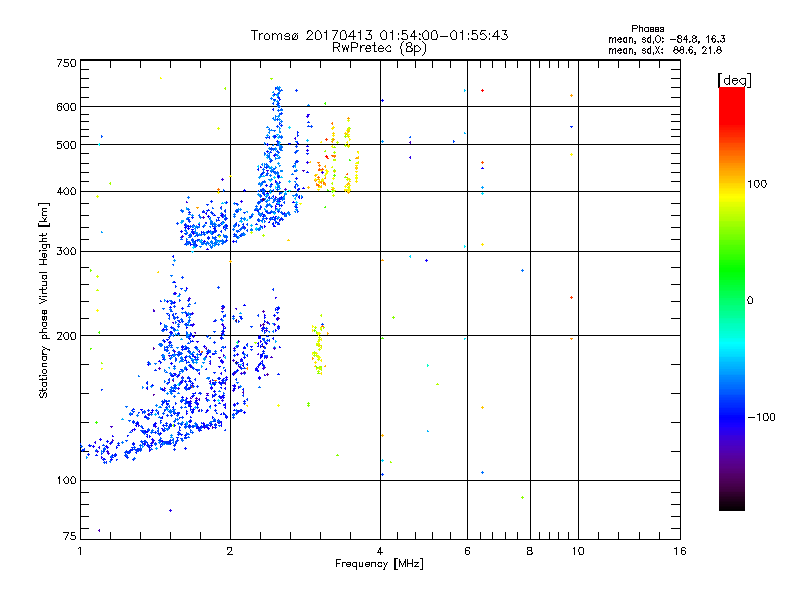Viewport: 800px width, 600px height.
Task: Click the '750' height tick label
Action: [x=66, y=63]
